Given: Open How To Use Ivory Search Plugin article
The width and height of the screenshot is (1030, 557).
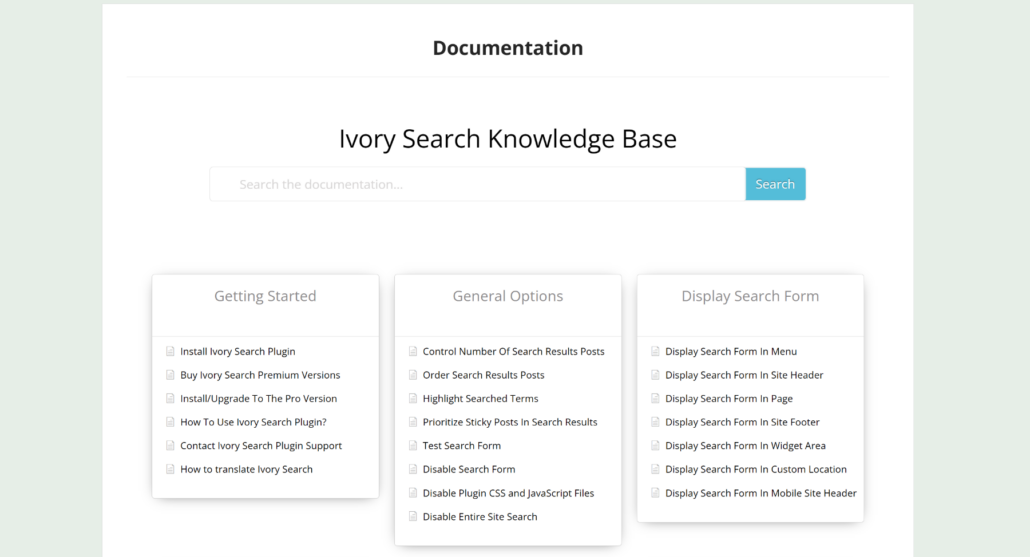Looking at the screenshot, I should coord(253,422).
